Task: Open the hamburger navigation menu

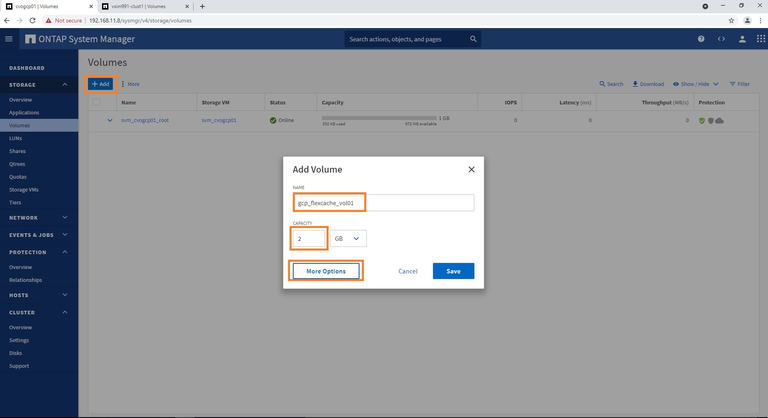Action: 9,39
